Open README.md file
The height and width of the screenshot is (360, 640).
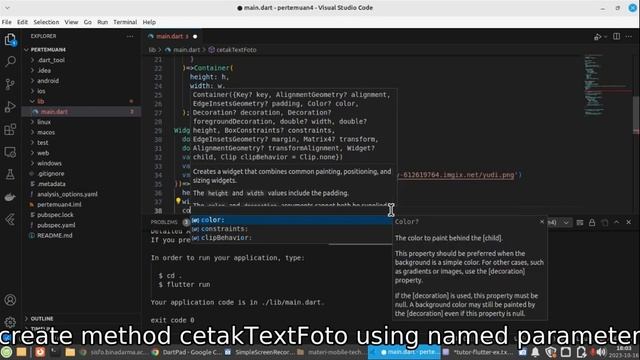[x=81, y=236]
